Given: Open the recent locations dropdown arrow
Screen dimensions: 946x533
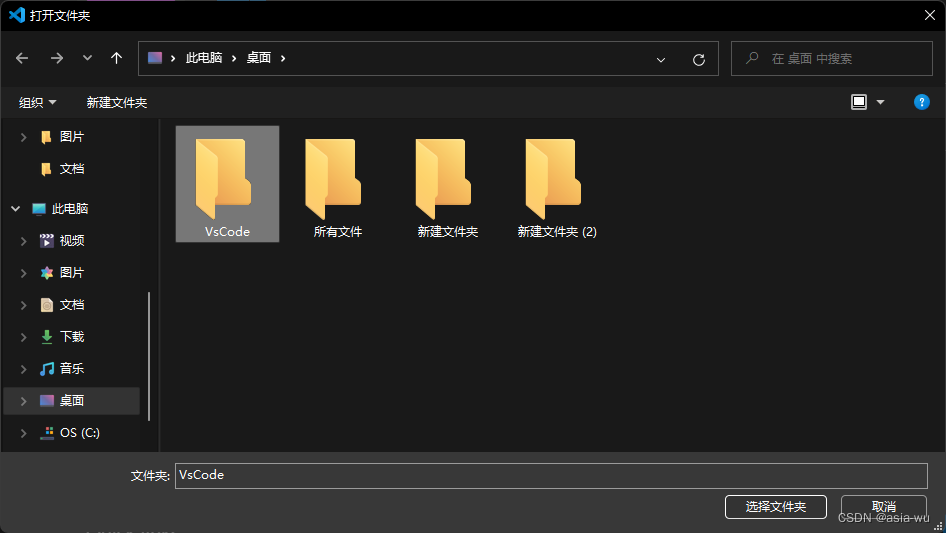Looking at the screenshot, I should tap(87, 58).
